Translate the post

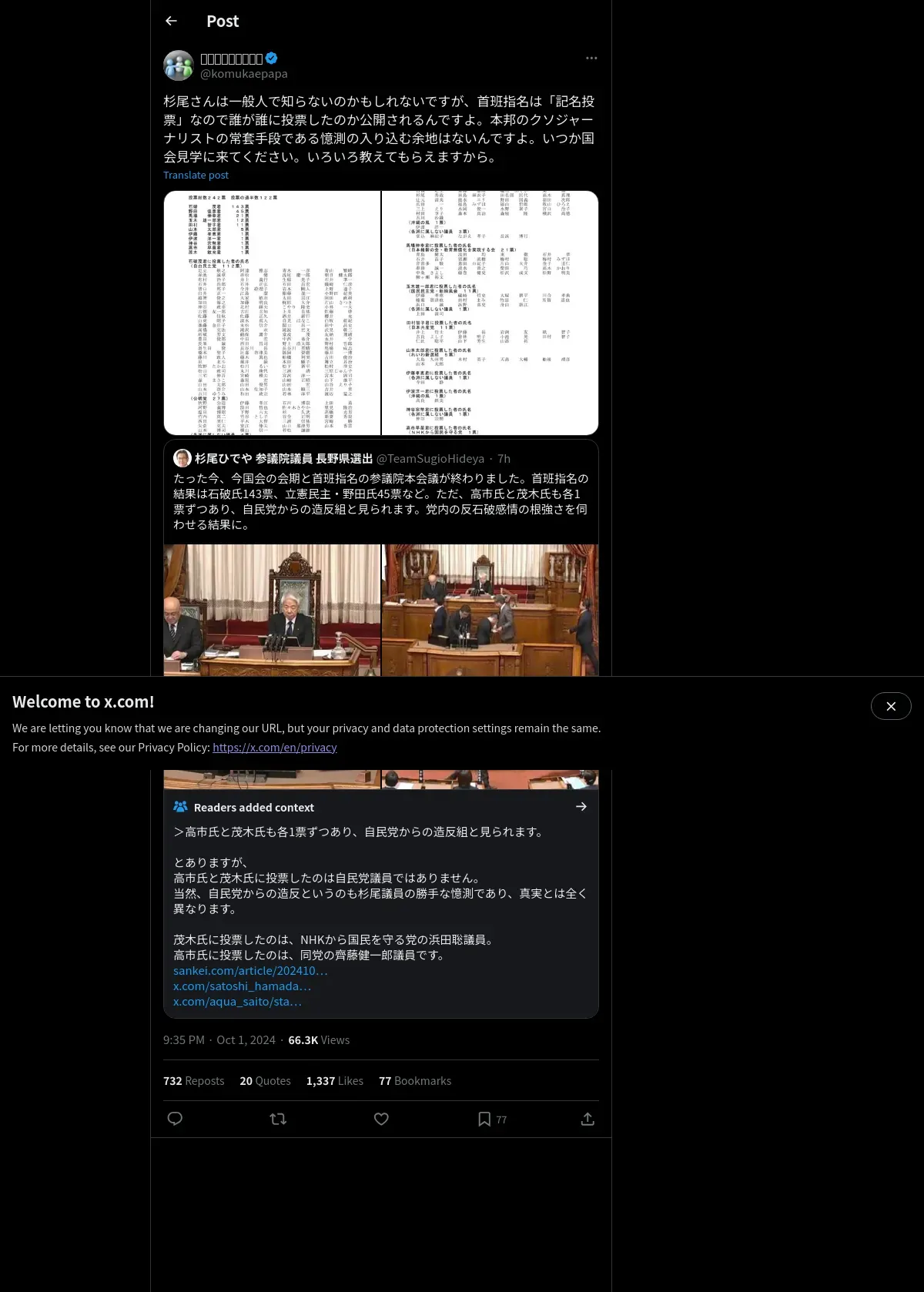pos(196,175)
